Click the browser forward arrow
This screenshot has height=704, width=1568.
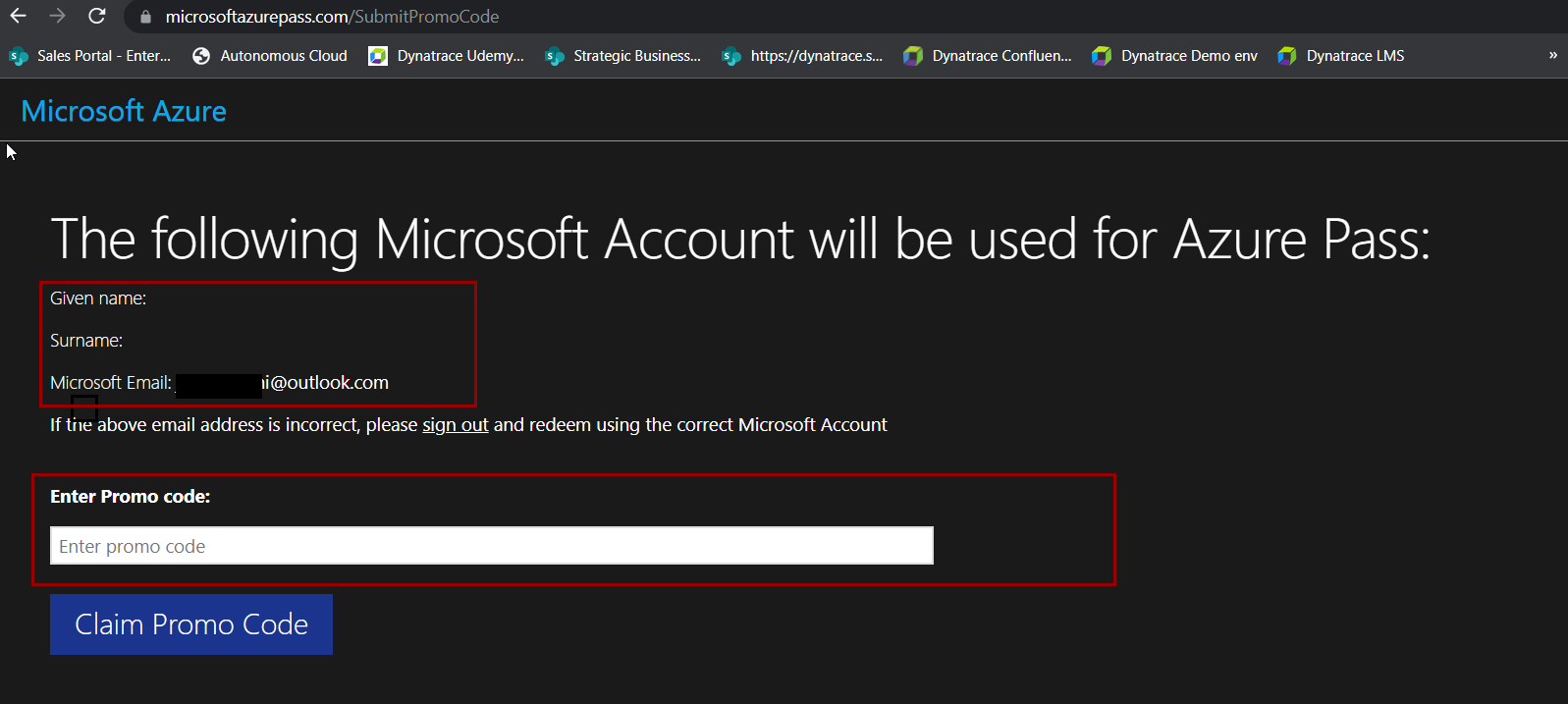(x=57, y=16)
